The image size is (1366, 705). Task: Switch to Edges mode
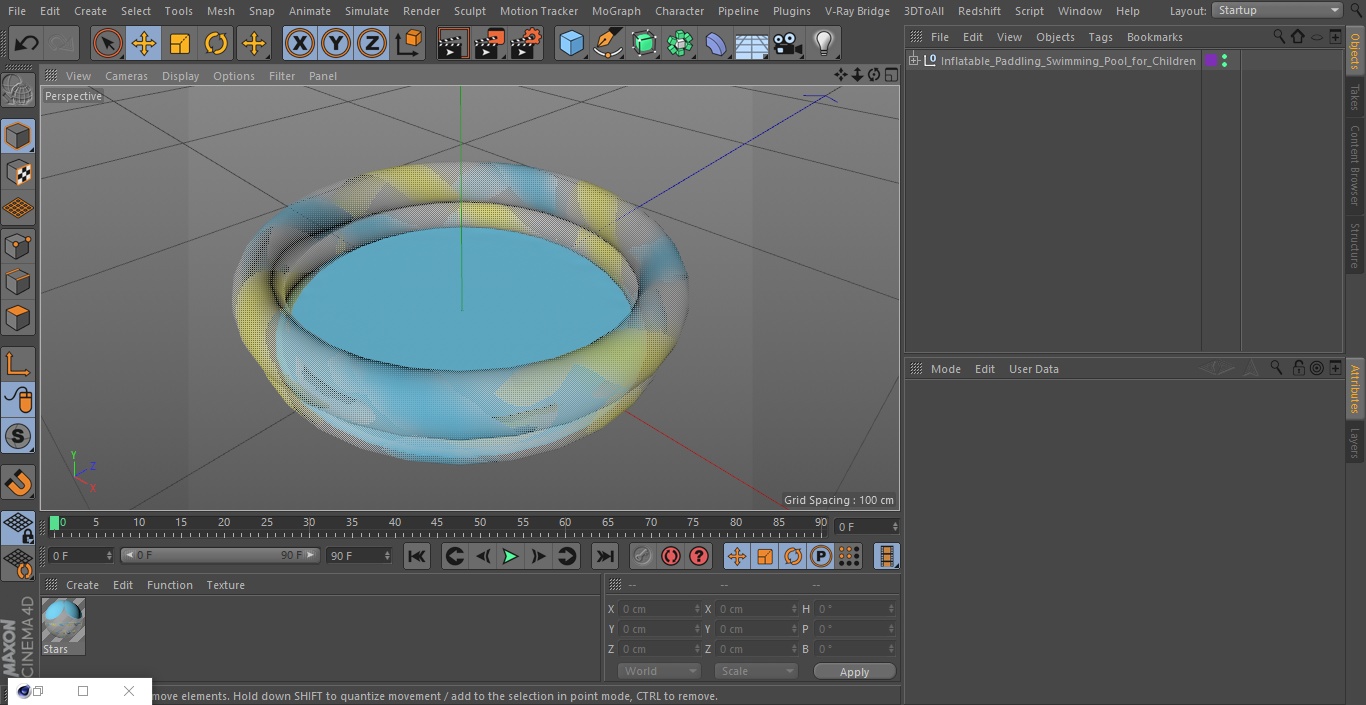18,281
